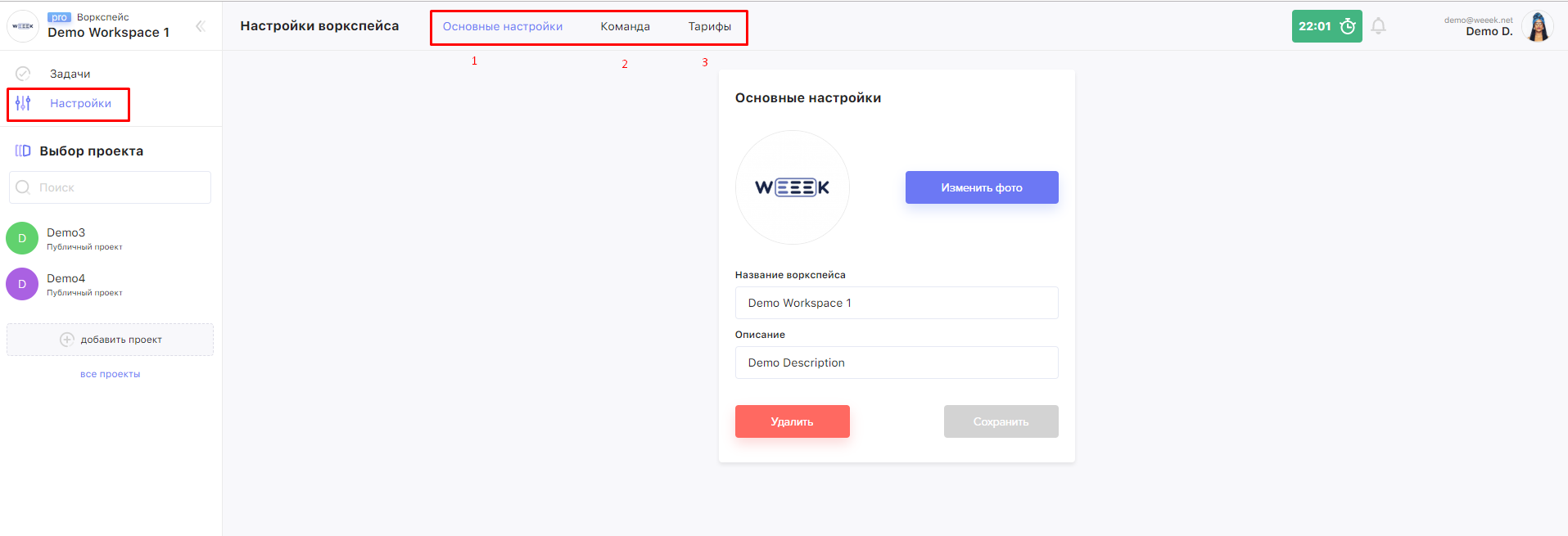Edit the Название воркспейса field
Image resolution: width=1568 pixels, height=536 pixels.
(x=897, y=303)
